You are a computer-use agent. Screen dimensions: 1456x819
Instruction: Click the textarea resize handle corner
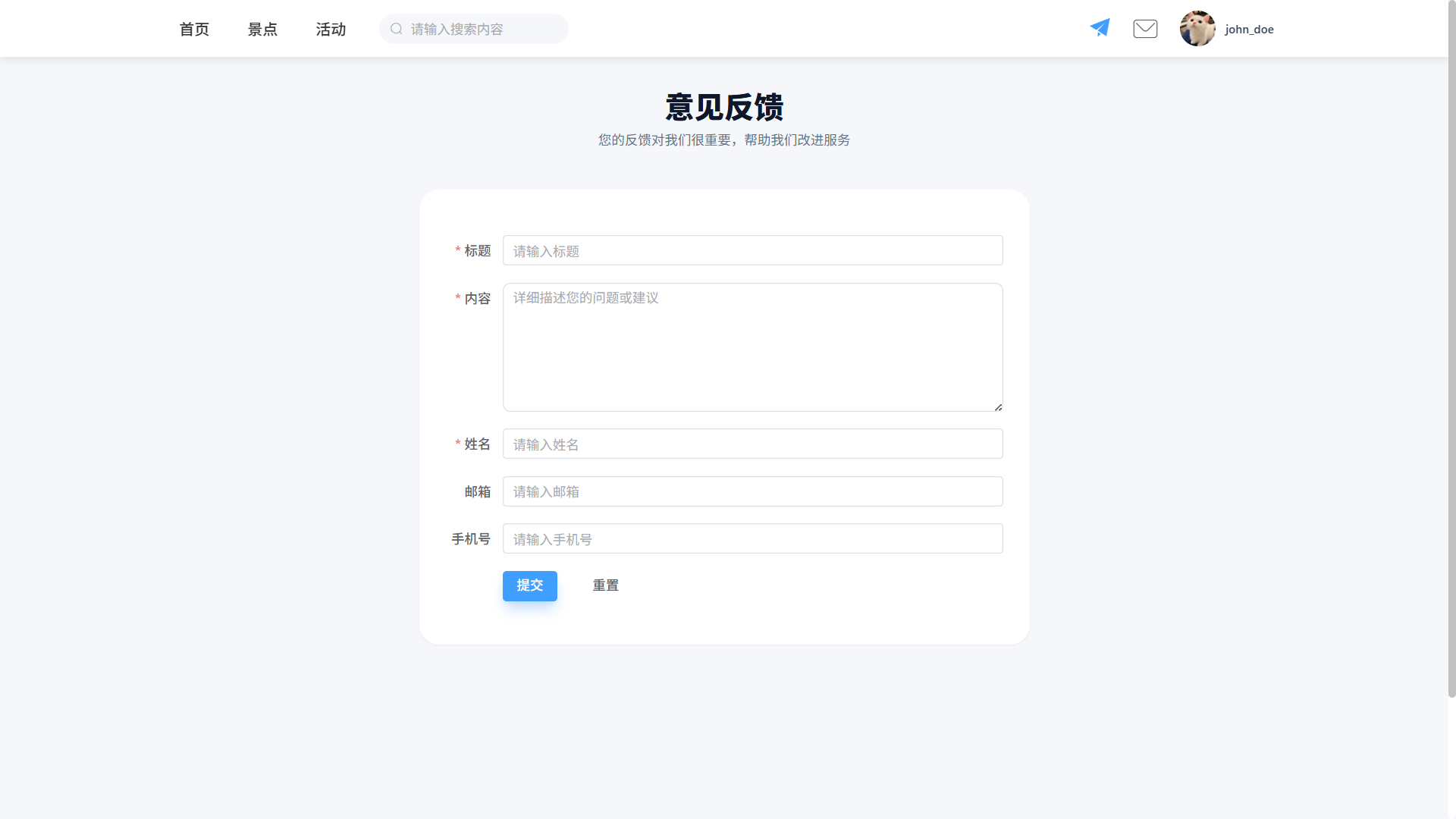[998, 407]
